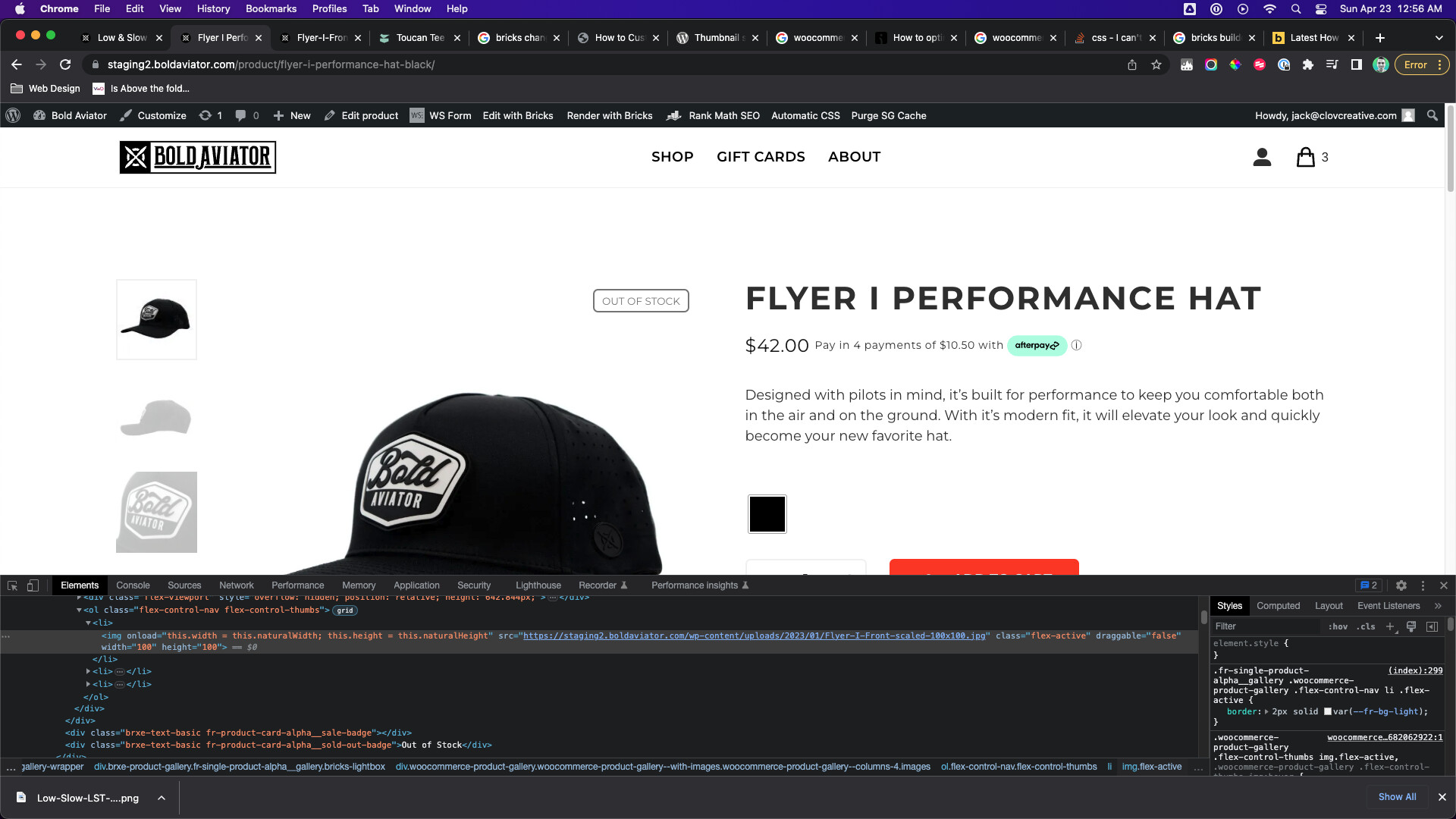1456x819 pixels.
Task: Click the black product color swatch
Action: (767, 513)
